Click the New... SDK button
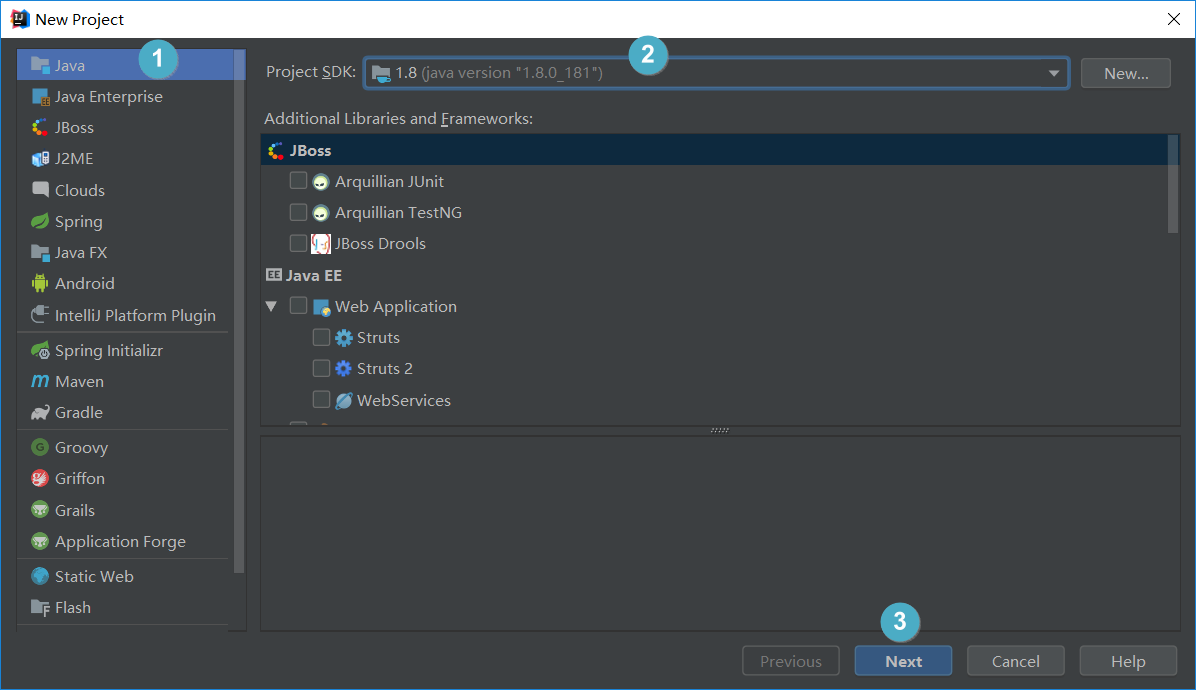Image resolution: width=1196 pixels, height=690 pixels. pyautogui.click(x=1126, y=73)
